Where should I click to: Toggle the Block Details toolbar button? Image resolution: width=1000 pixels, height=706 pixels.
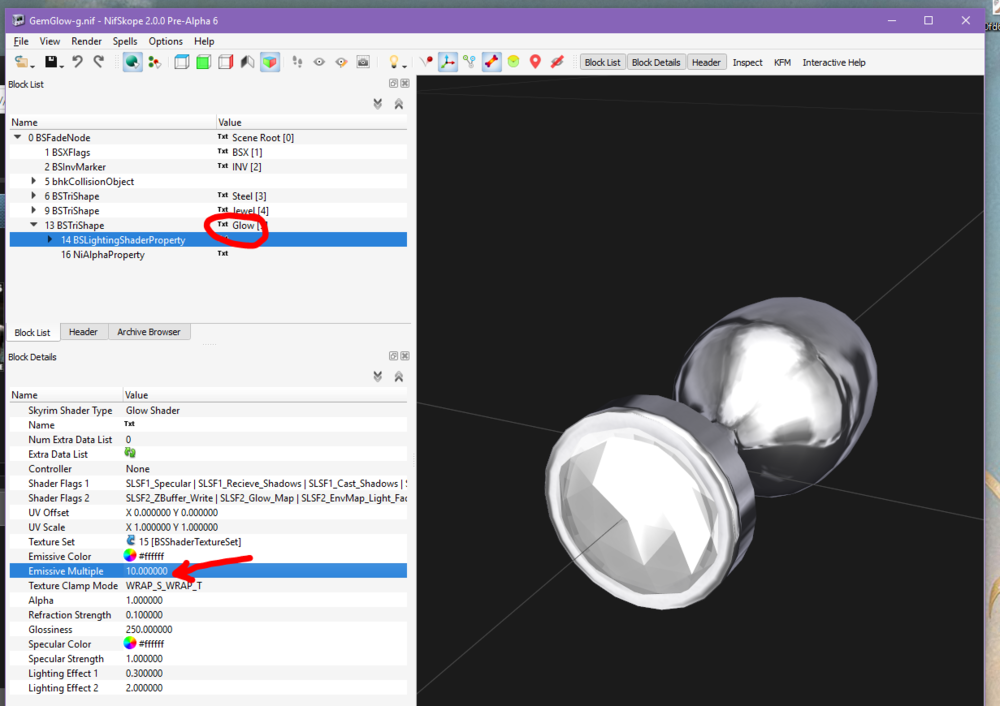click(656, 63)
